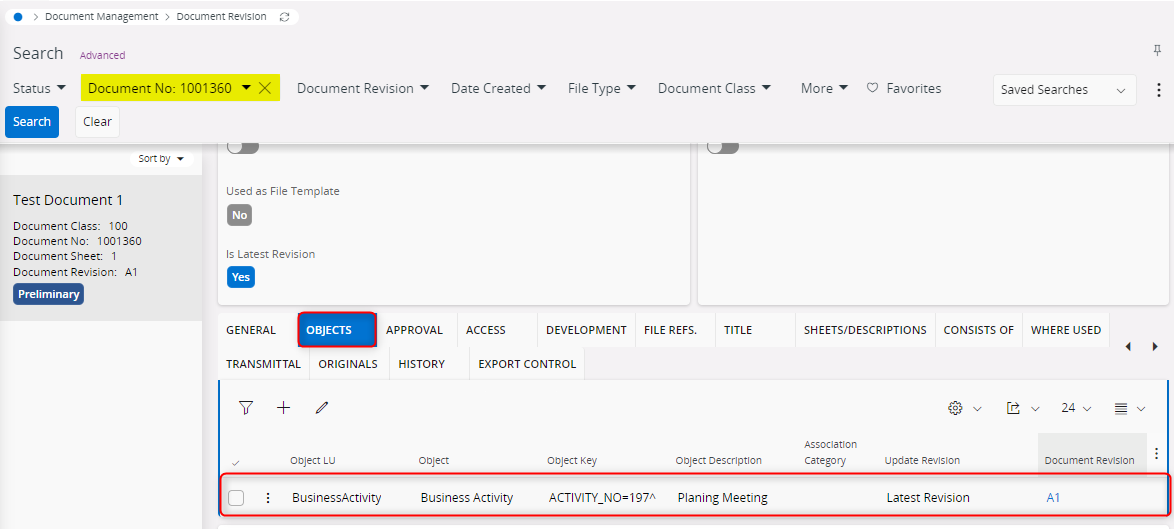Expand the Document Class filter dropdown
The image size is (1174, 529).
[714, 88]
